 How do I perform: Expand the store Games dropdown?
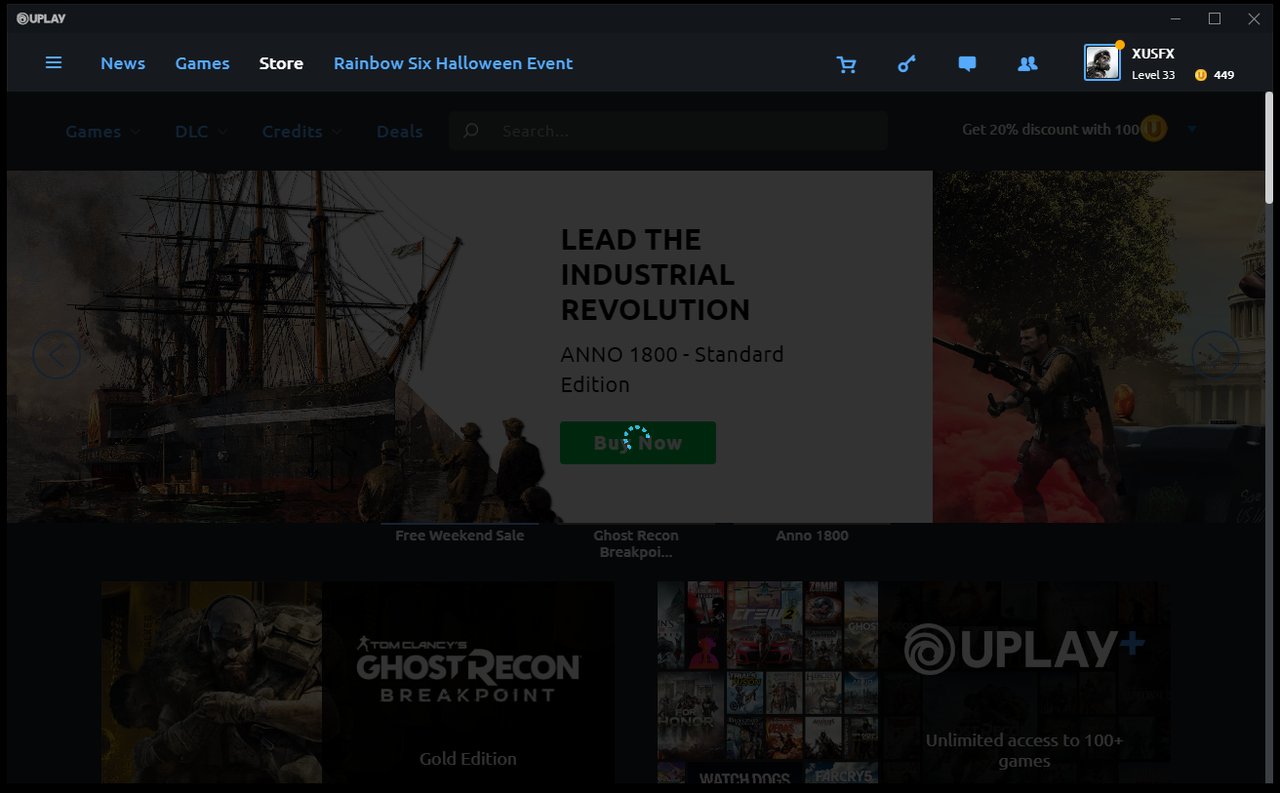[103, 131]
